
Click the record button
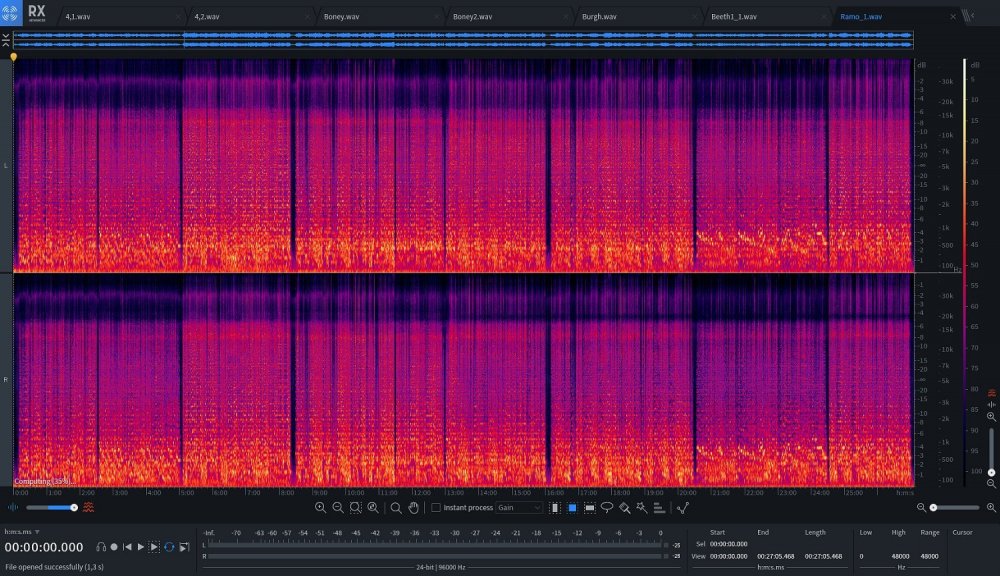(x=114, y=547)
